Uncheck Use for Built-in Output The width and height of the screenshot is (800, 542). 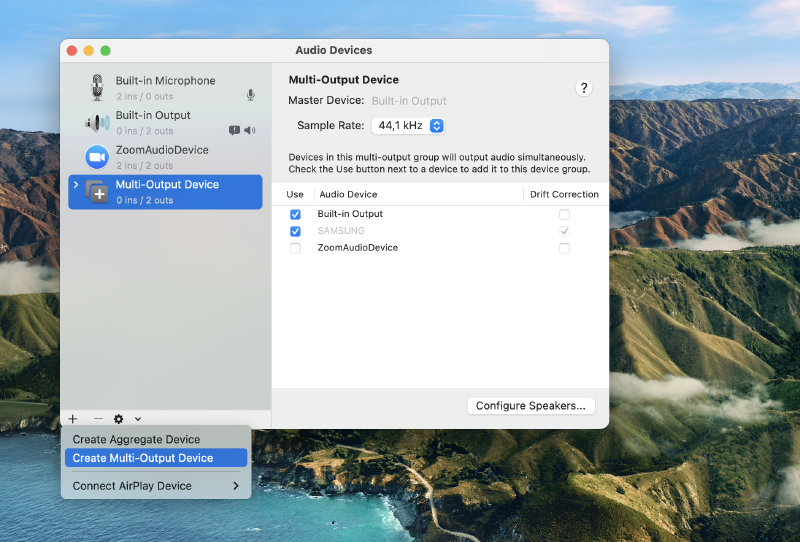click(295, 214)
